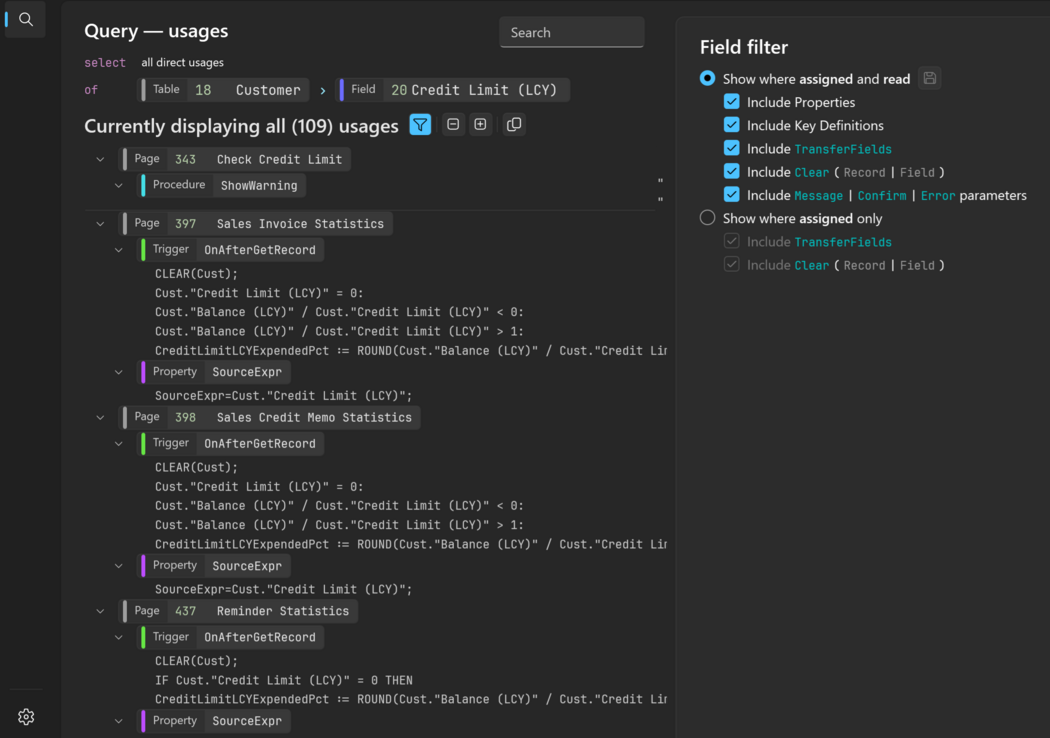Select the Table 18 Customer chip
The image size is (1050, 738).
point(223,90)
